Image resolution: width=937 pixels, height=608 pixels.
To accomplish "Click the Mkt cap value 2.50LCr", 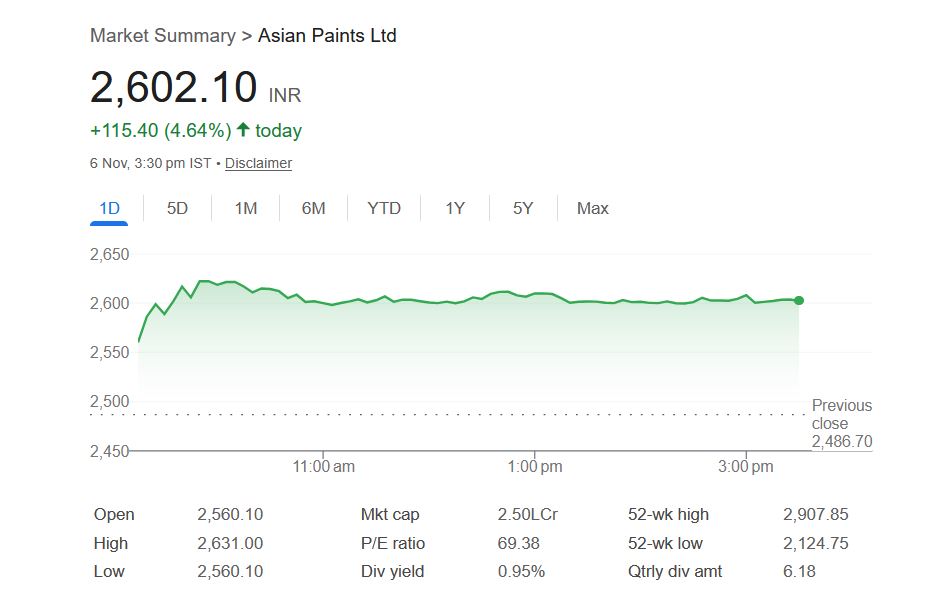I will [527, 515].
